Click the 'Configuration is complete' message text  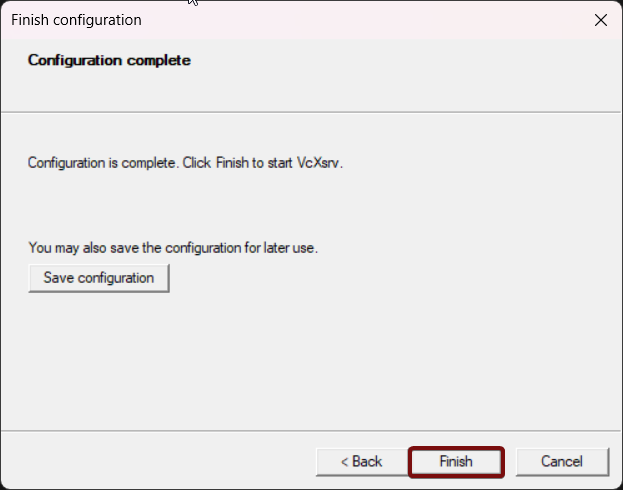point(185,163)
